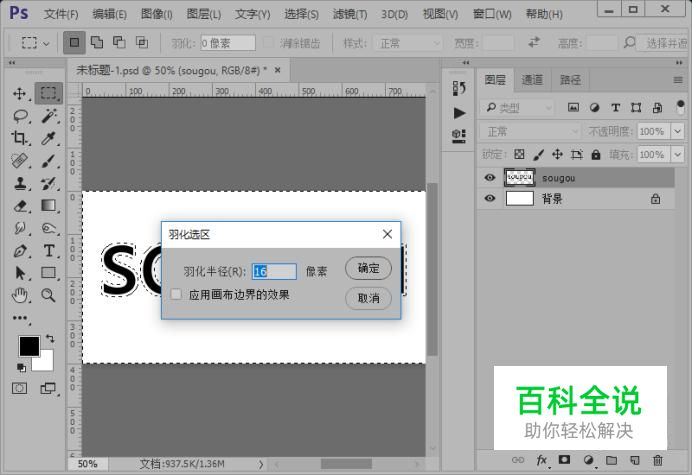Toggle pixel layer filter

[573, 107]
